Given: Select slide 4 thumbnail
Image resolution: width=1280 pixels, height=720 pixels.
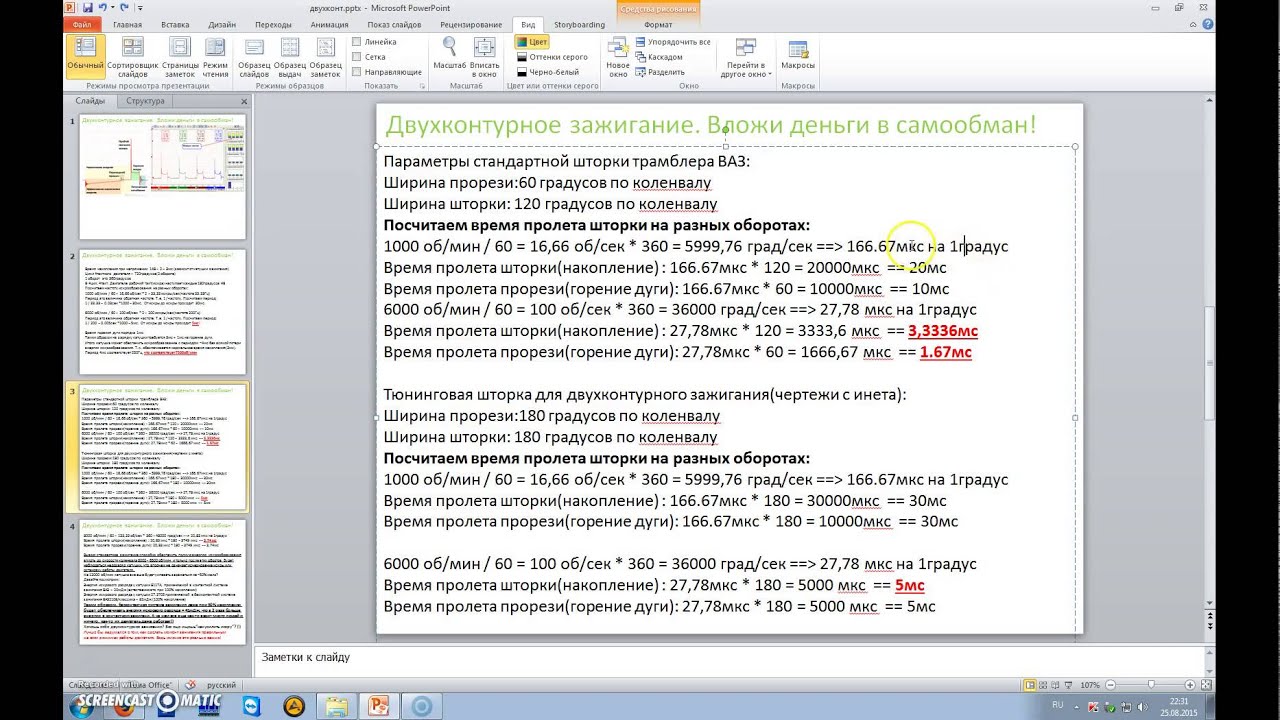Looking at the screenshot, I should 164,581.
